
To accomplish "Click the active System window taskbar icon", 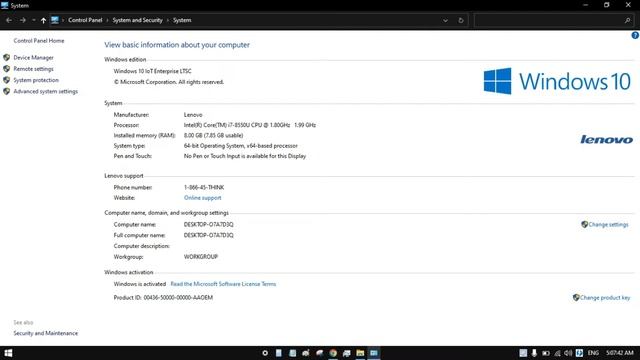I will 374,353.
